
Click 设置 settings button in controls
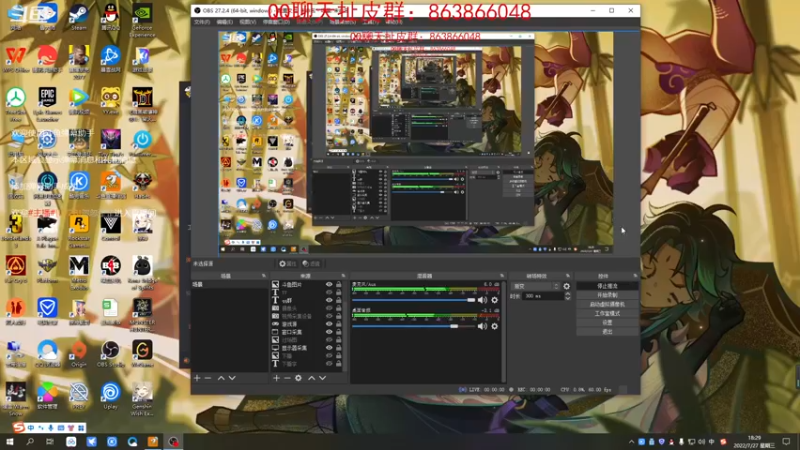607,323
